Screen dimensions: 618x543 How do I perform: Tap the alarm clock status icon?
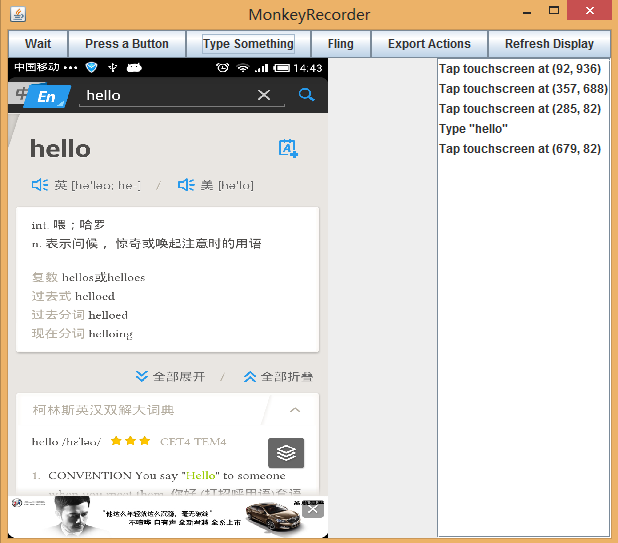[x=222, y=68]
